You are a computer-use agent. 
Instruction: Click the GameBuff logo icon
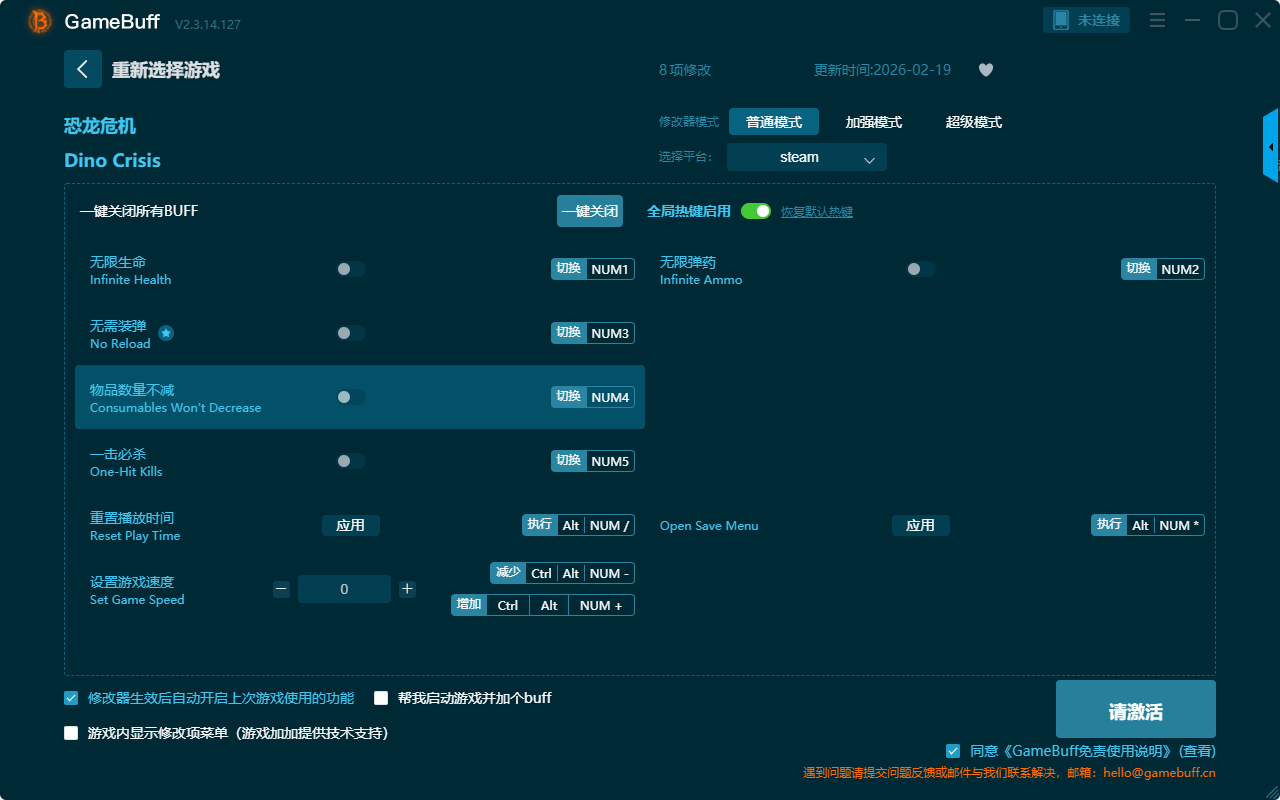point(40,21)
